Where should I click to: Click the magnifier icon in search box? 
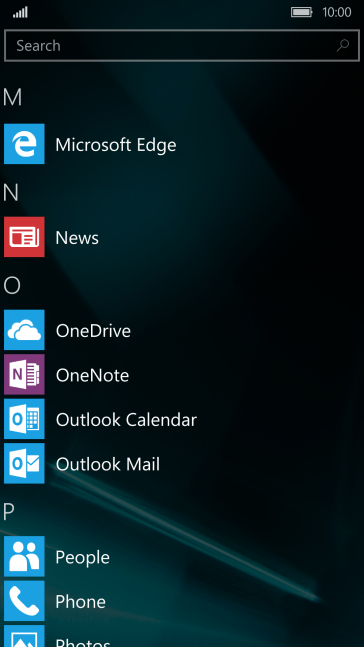[343, 45]
